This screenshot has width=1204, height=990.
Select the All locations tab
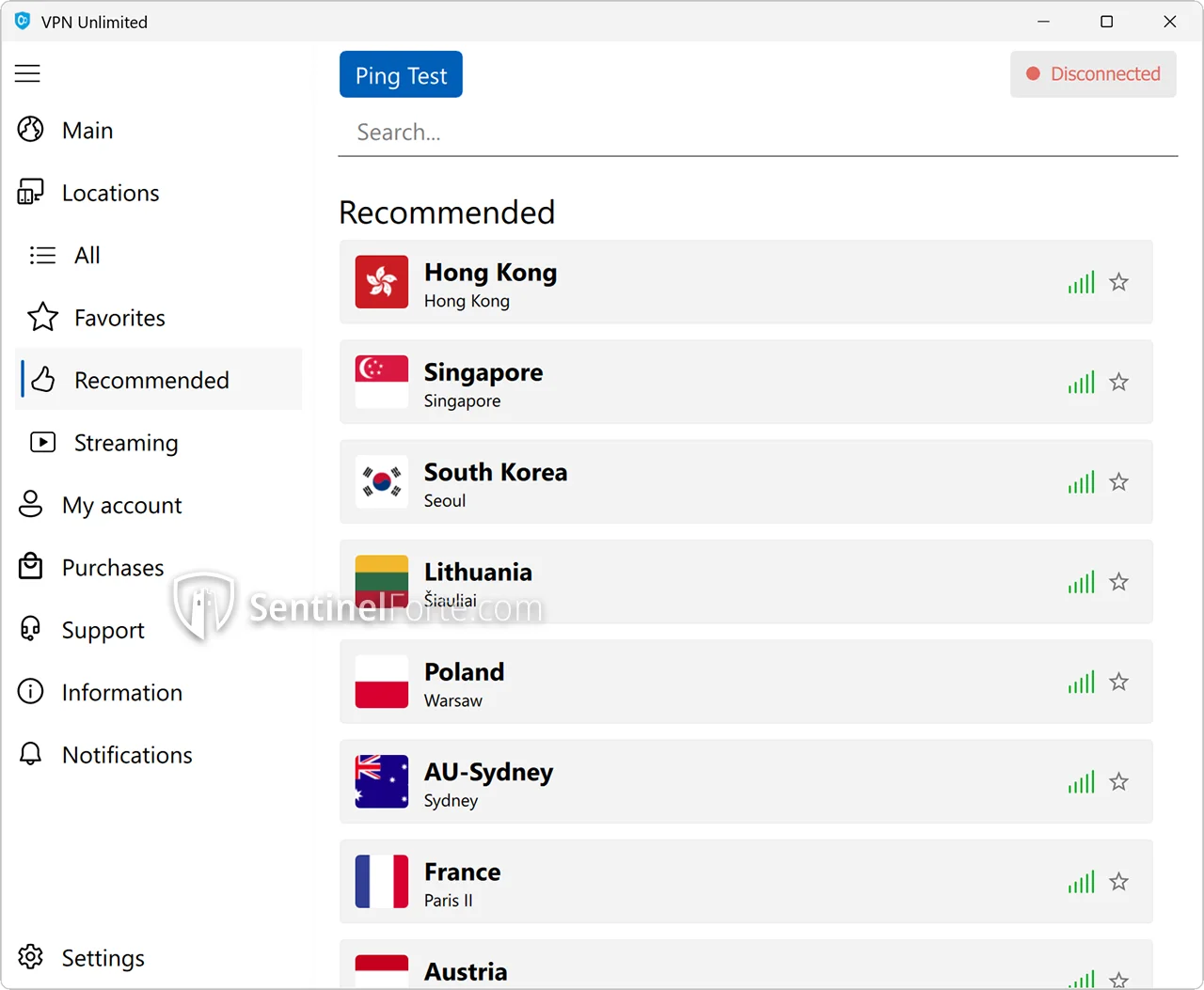(x=158, y=255)
